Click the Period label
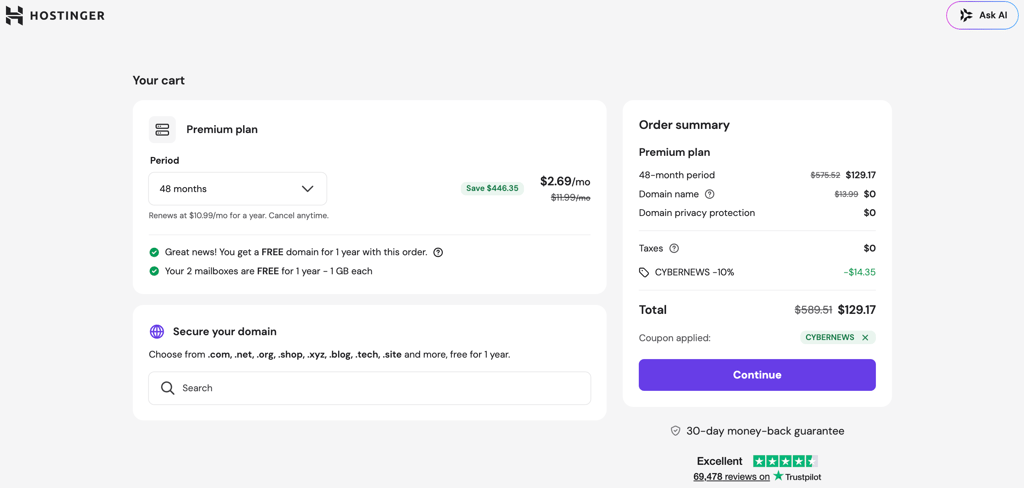This screenshot has width=1024, height=488. pos(165,160)
